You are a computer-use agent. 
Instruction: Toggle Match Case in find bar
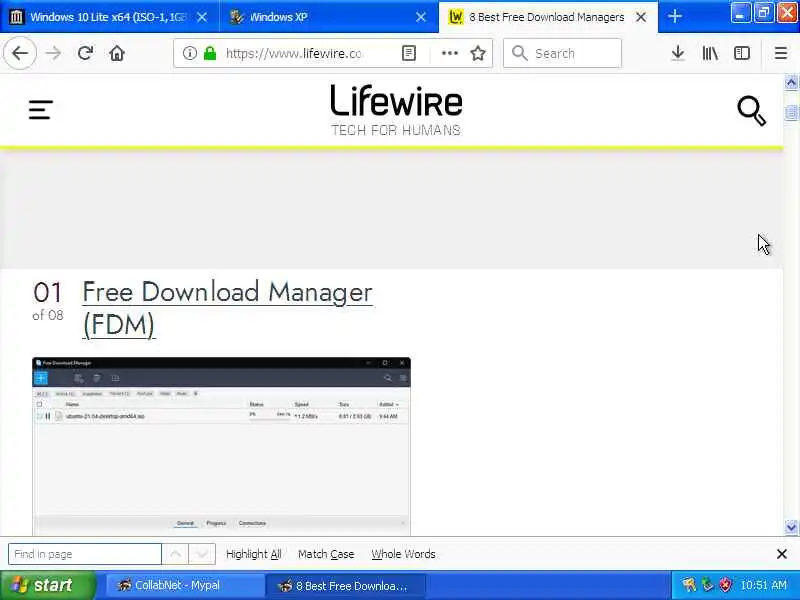pos(326,554)
